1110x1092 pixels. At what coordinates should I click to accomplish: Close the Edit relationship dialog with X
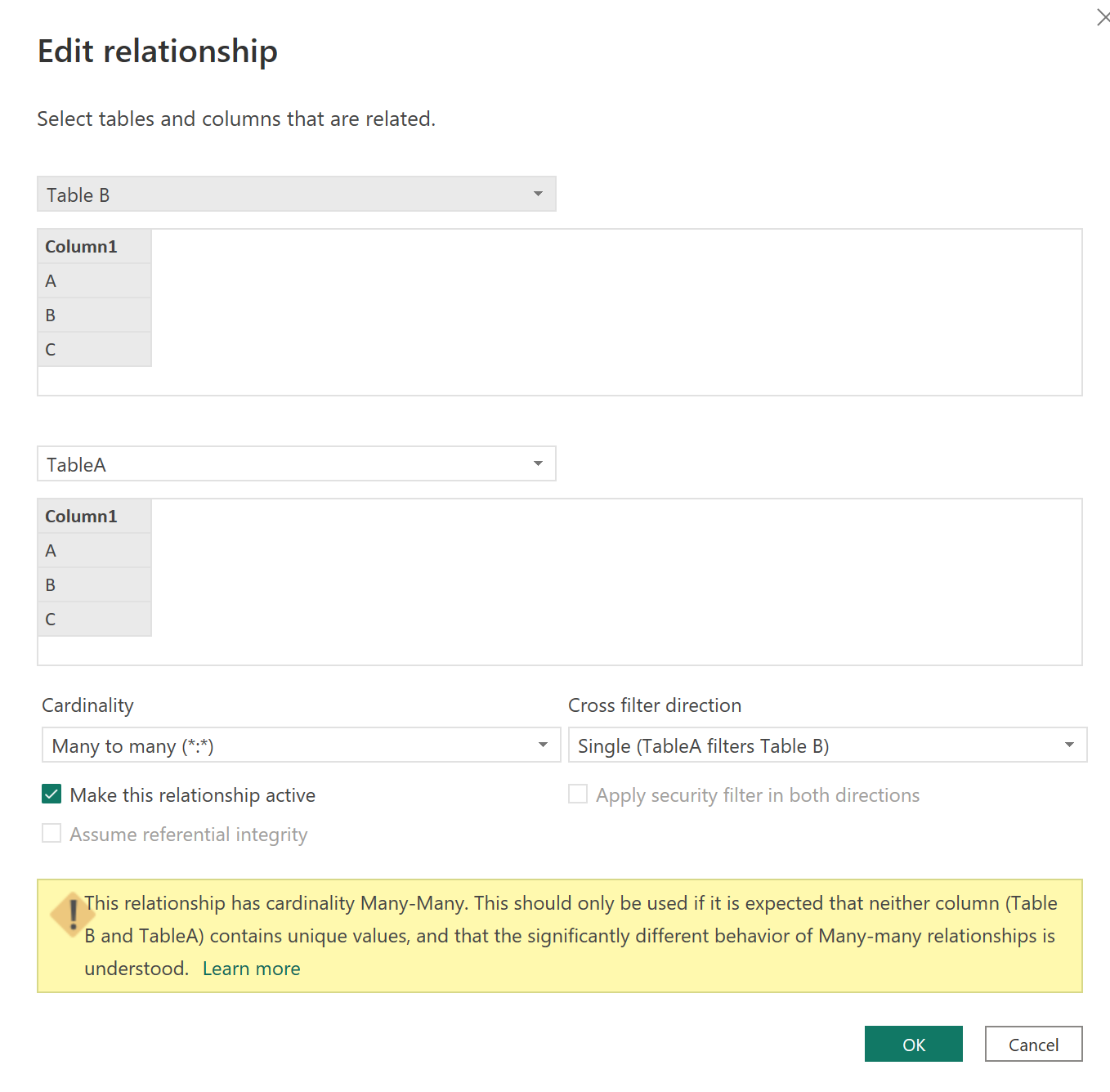pyautogui.click(x=1103, y=17)
